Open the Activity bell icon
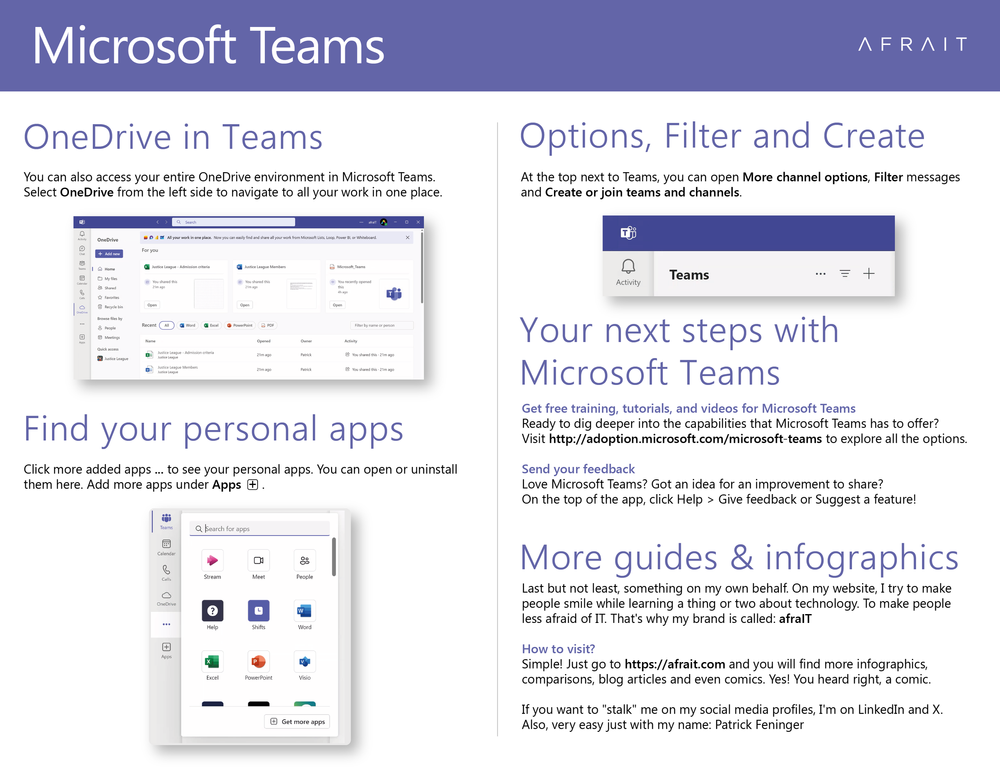This screenshot has height=773, width=1000. tap(628, 268)
